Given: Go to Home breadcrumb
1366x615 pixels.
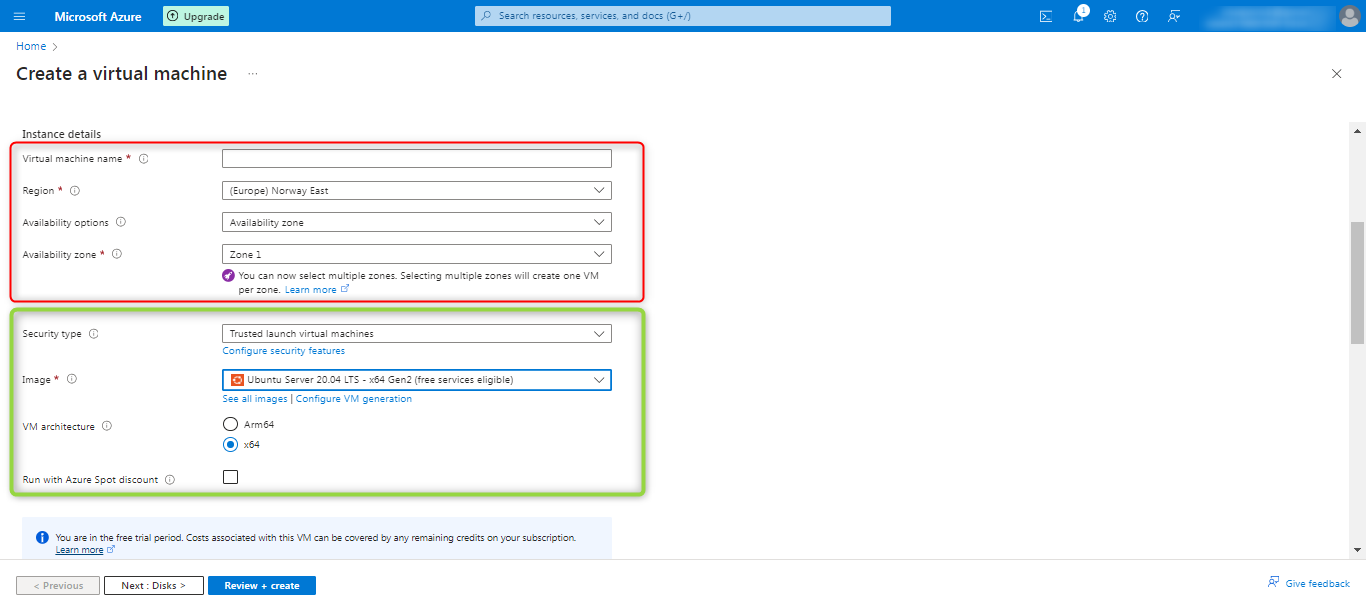Looking at the screenshot, I should (31, 46).
